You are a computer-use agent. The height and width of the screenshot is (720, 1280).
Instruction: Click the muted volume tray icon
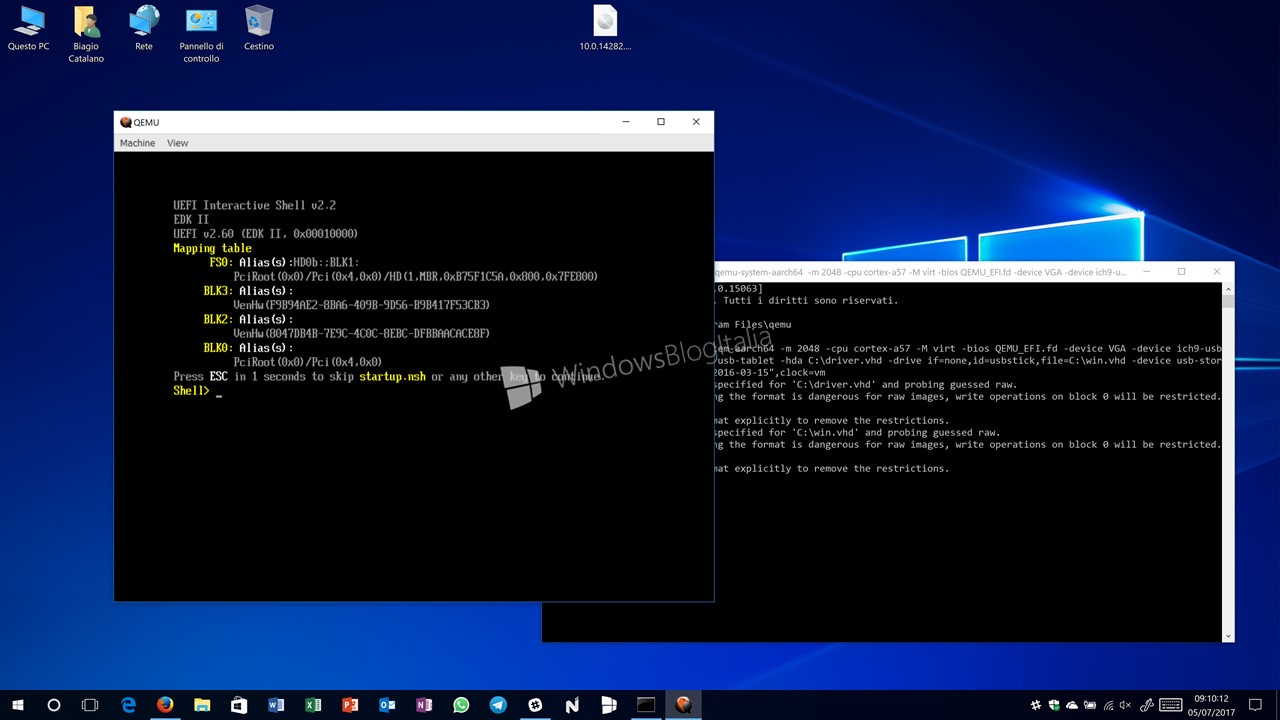[x=1125, y=705]
